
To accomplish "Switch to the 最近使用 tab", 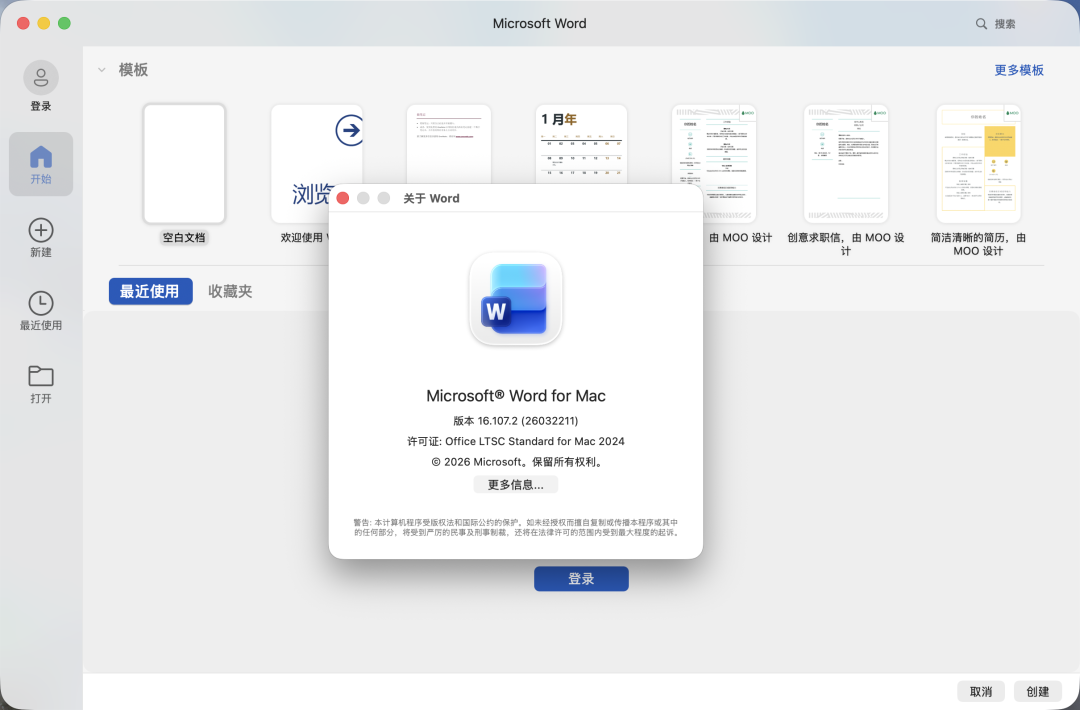I will click(x=150, y=291).
